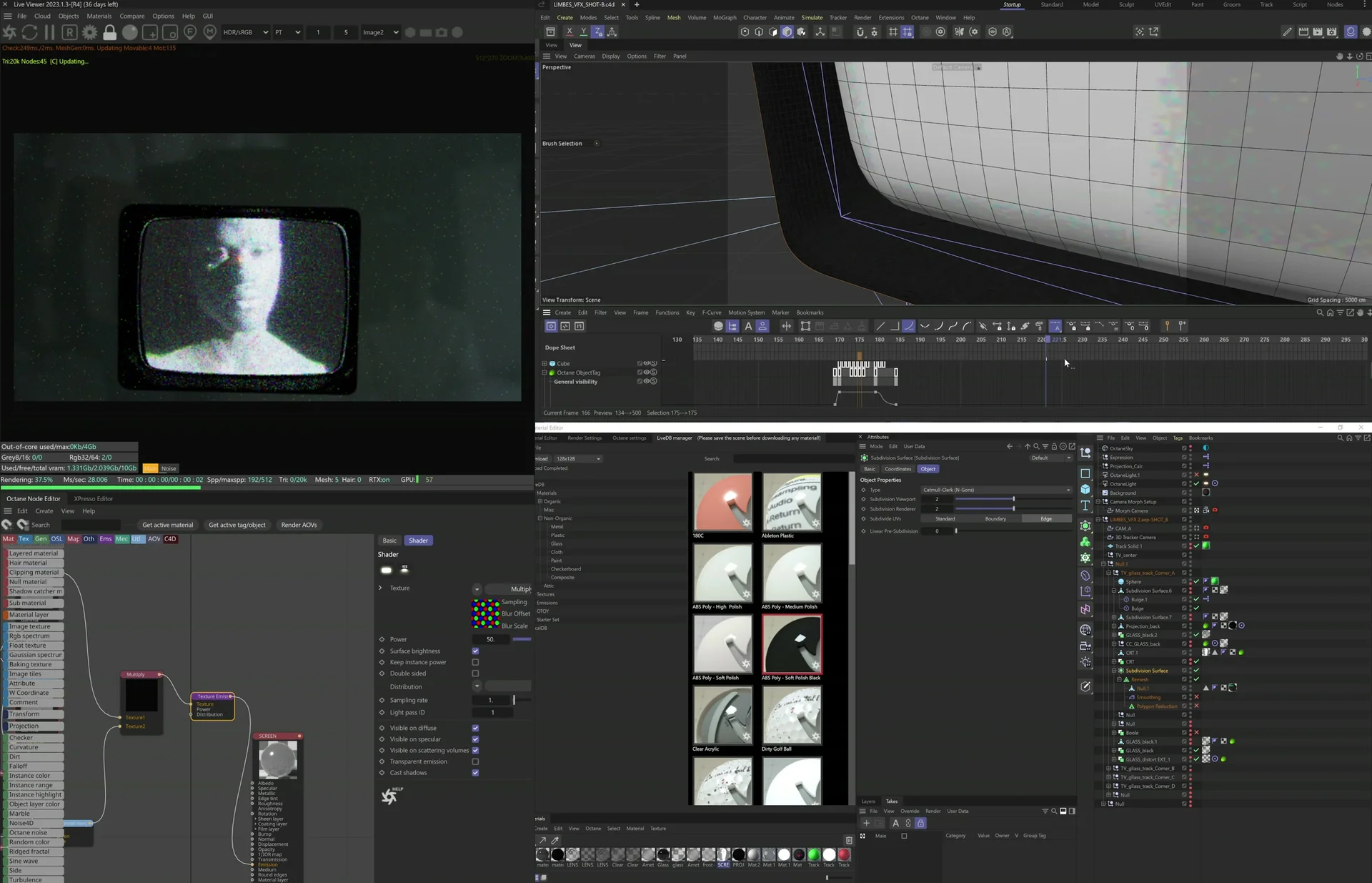Open Materials menu in Live Viewer
Viewport: 1372px width, 883px height.
99,16
